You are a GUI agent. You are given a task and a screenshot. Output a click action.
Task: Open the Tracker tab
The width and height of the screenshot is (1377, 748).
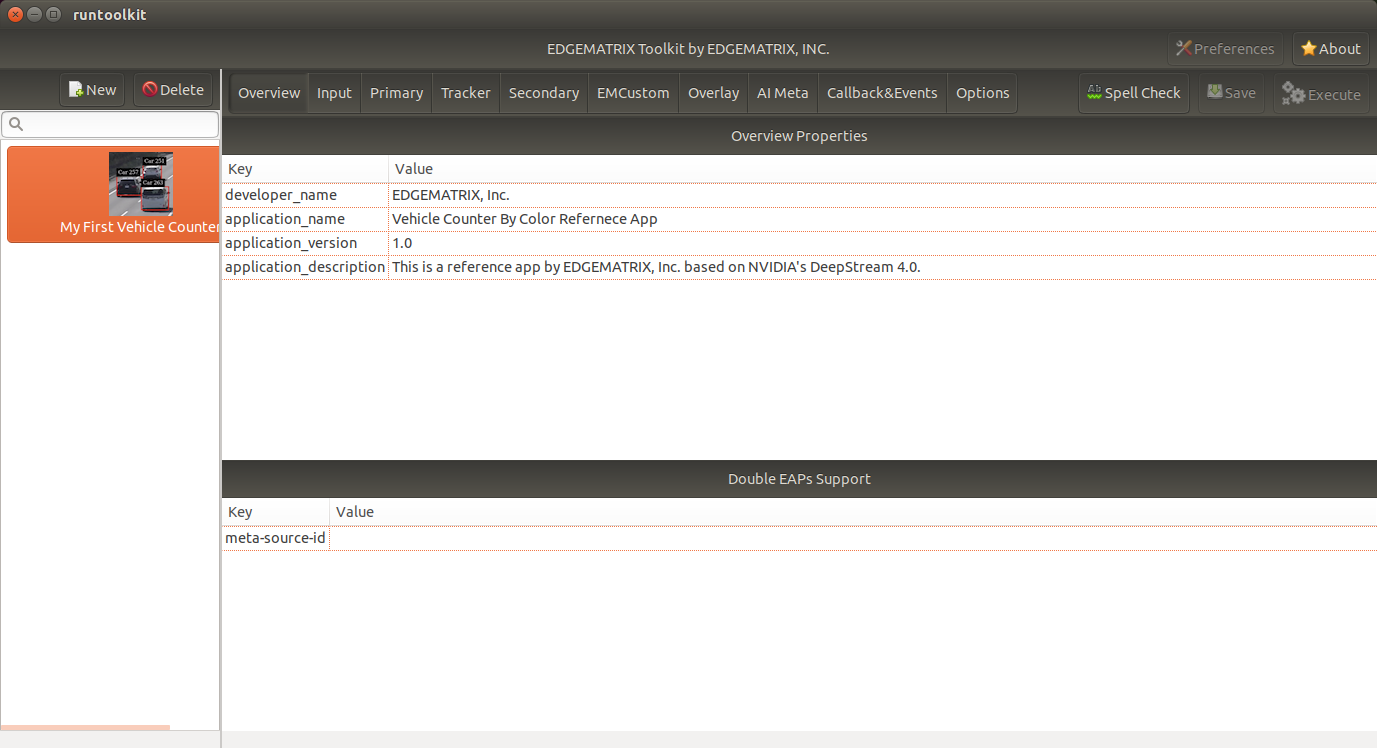(466, 93)
